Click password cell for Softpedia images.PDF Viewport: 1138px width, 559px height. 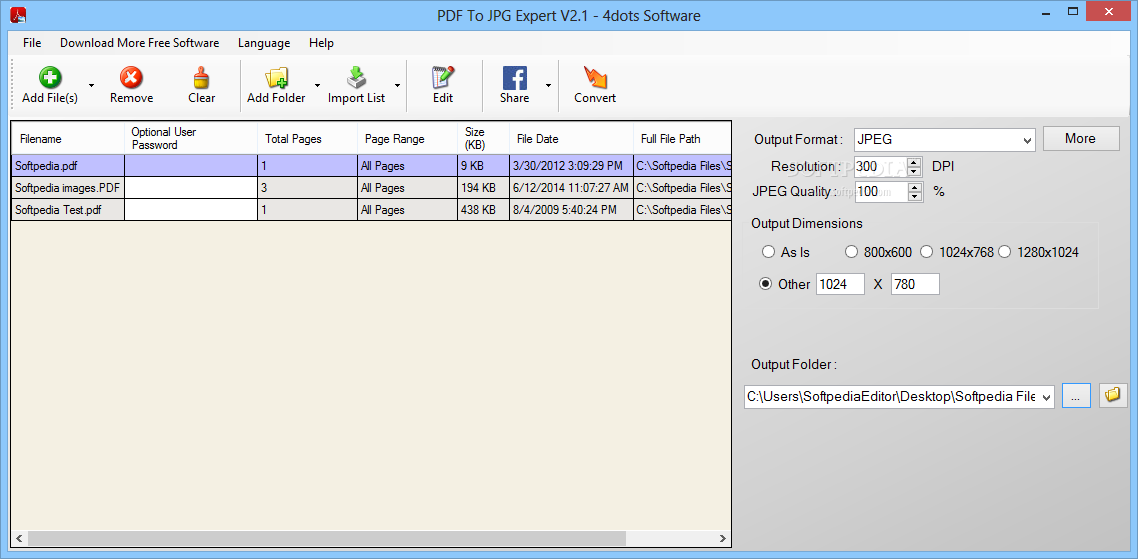pos(191,188)
